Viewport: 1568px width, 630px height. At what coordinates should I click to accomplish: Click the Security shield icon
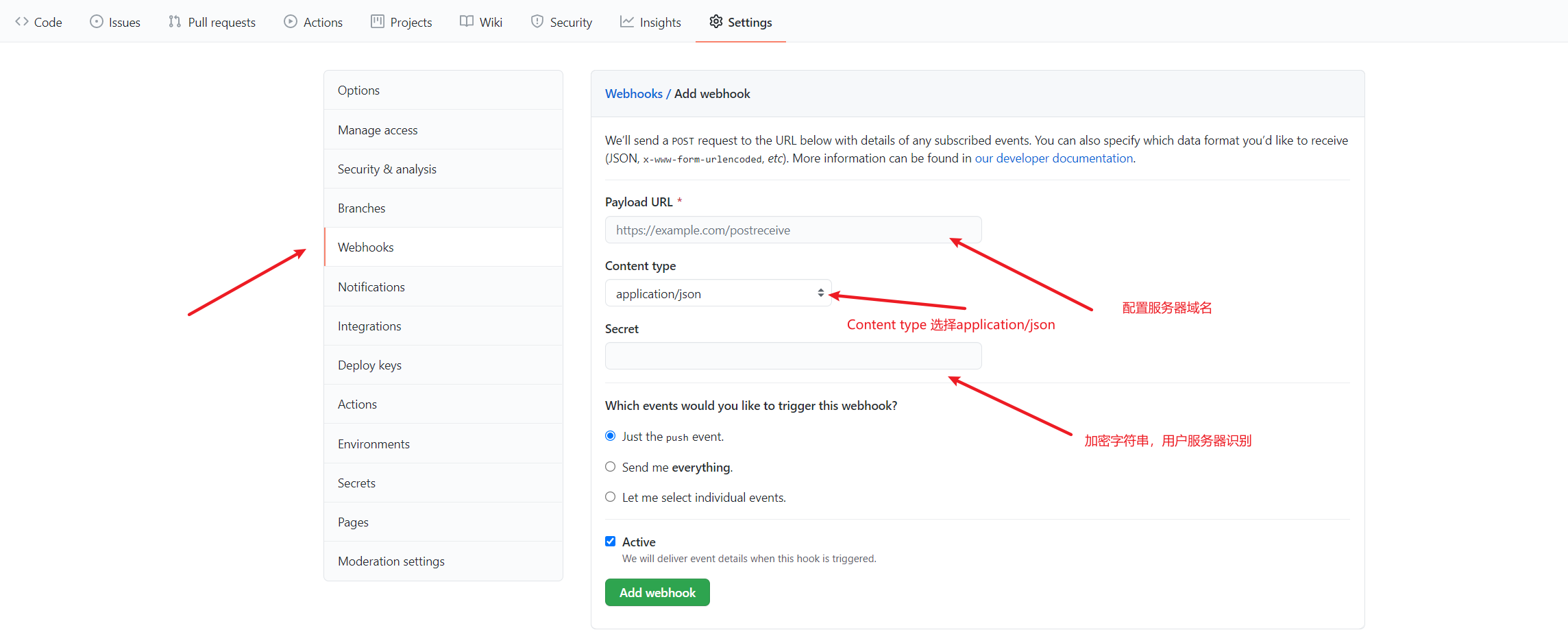click(537, 22)
